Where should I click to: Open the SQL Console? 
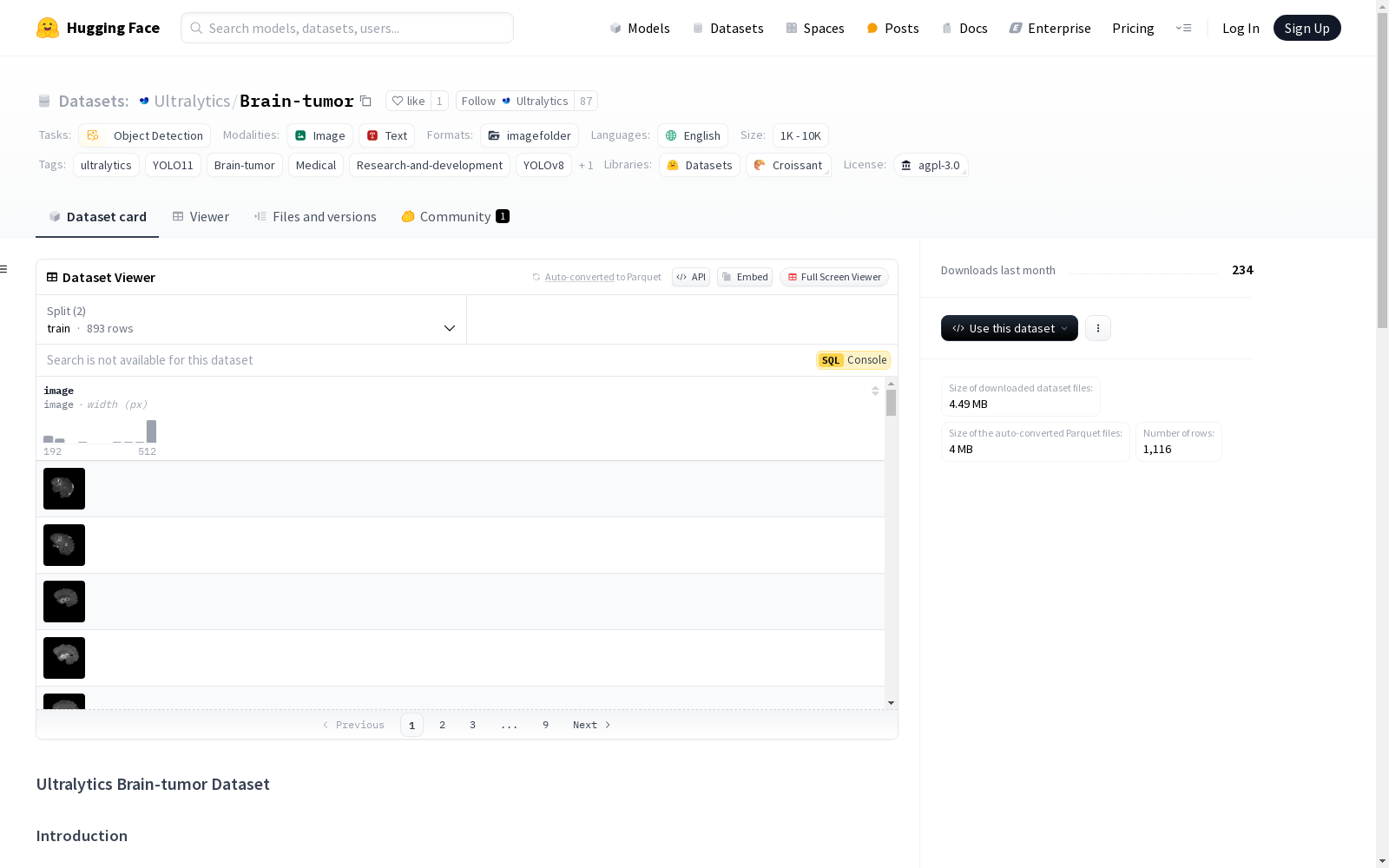coord(853,360)
